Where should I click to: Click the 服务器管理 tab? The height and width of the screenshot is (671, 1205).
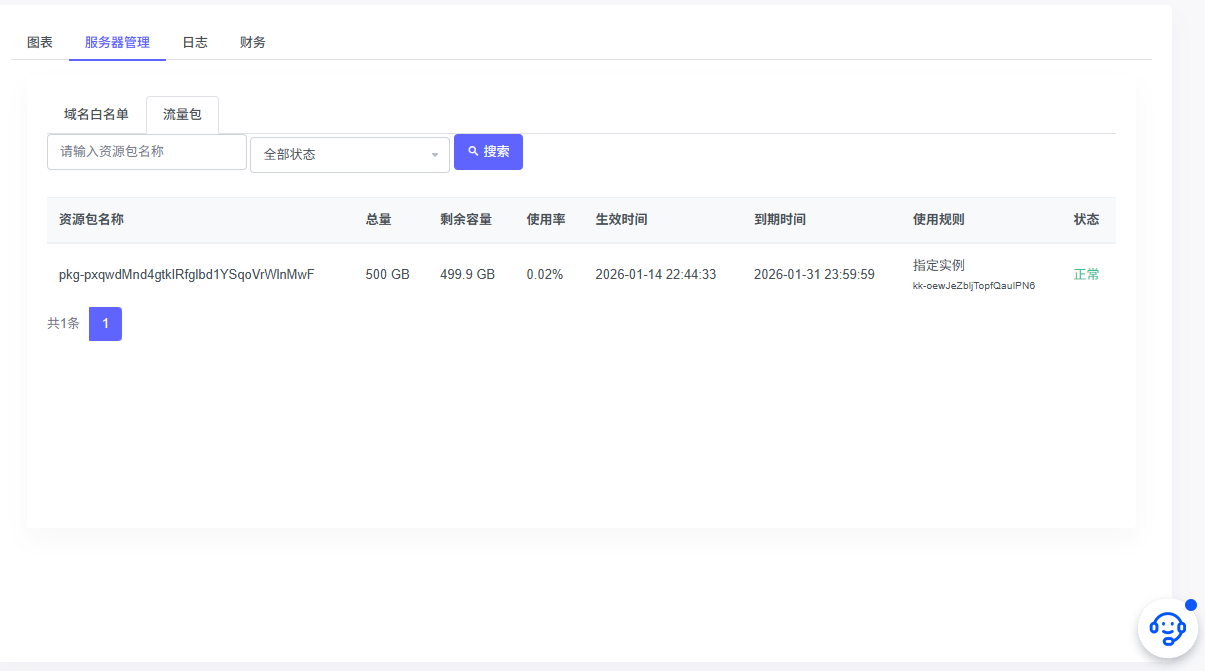point(117,42)
